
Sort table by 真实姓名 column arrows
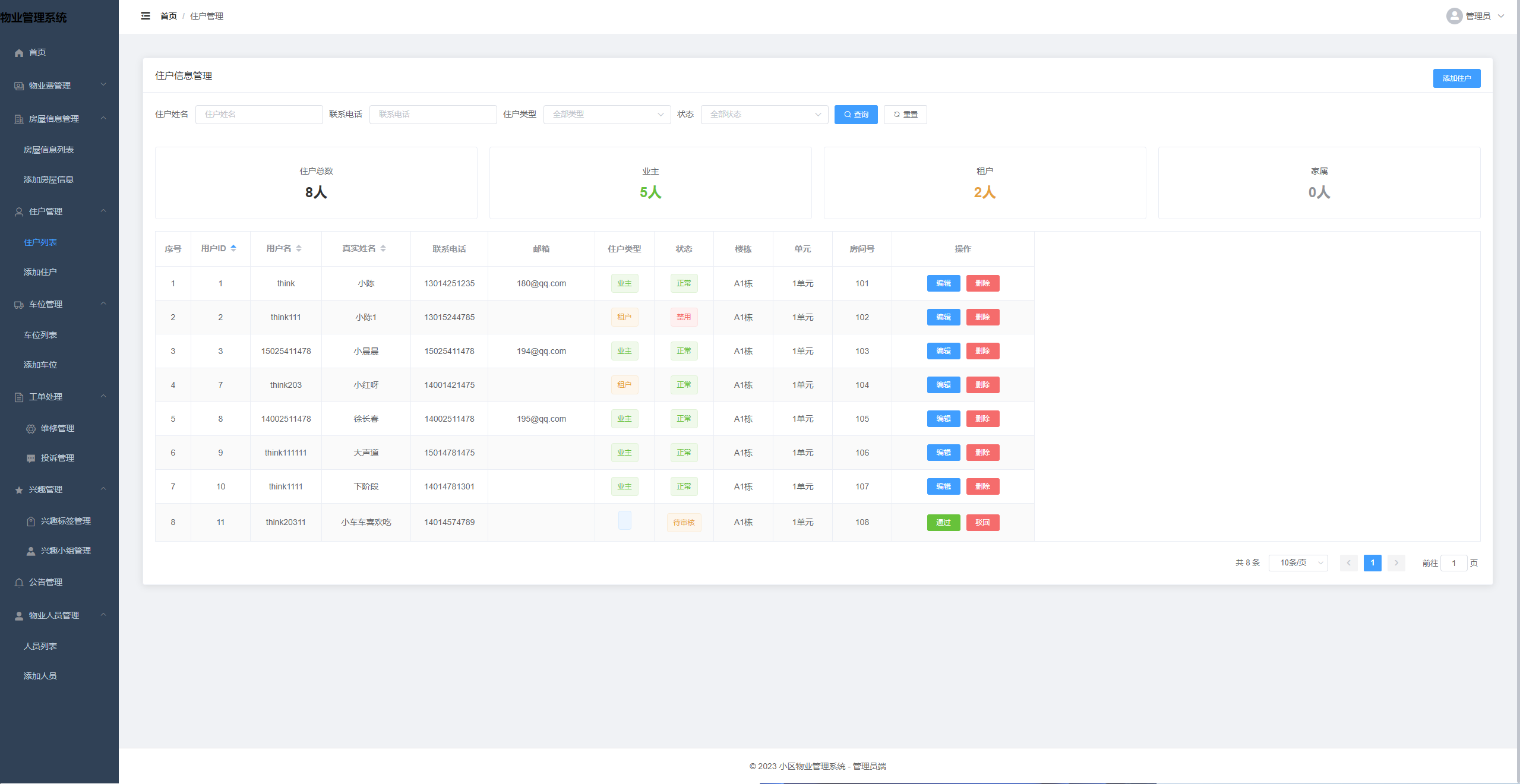pyautogui.click(x=383, y=248)
